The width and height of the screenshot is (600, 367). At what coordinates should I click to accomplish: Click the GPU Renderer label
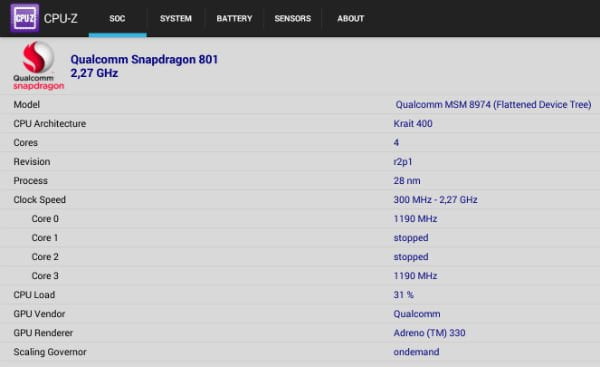43,333
